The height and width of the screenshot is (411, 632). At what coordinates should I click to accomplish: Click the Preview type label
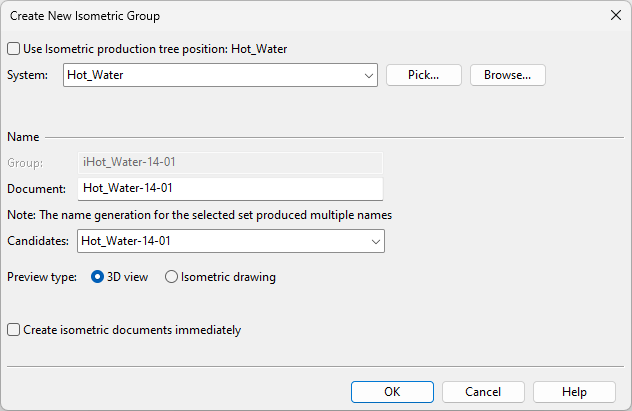(42, 277)
